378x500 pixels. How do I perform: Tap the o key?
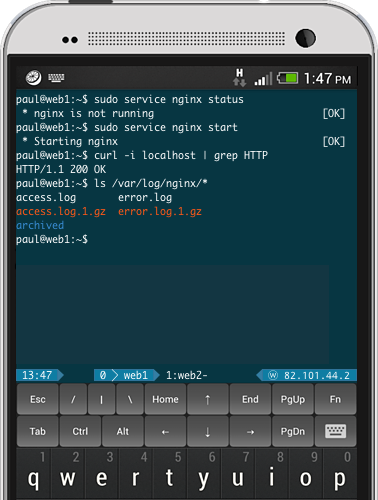(x=306, y=474)
